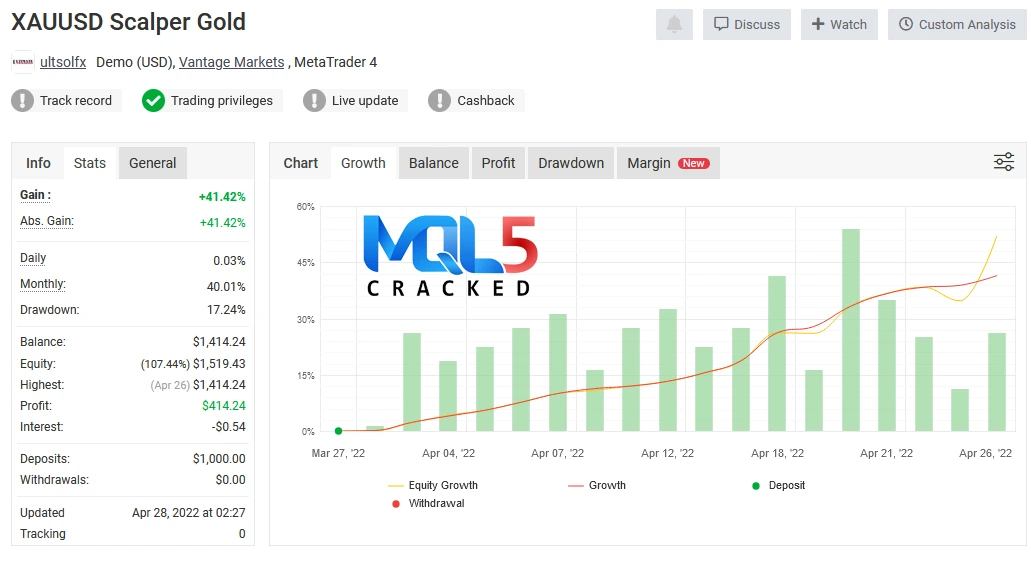
Task: Switch to the Drawdown chart tab
Action: click(x=571, y=163)
